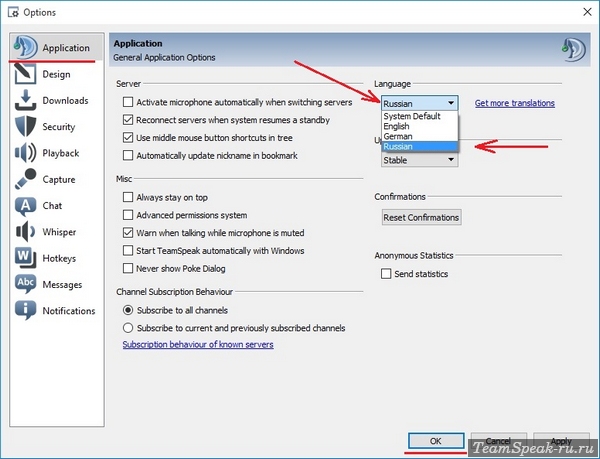The image size is (600, 459).
Task: Select the Capture section
Action: [57, 179]
